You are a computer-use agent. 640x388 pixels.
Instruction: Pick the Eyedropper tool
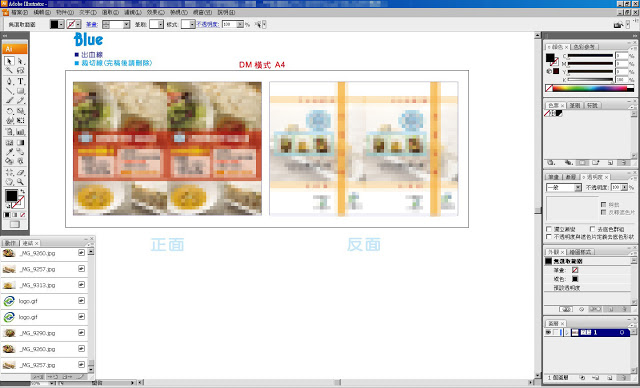coord(9,152)
